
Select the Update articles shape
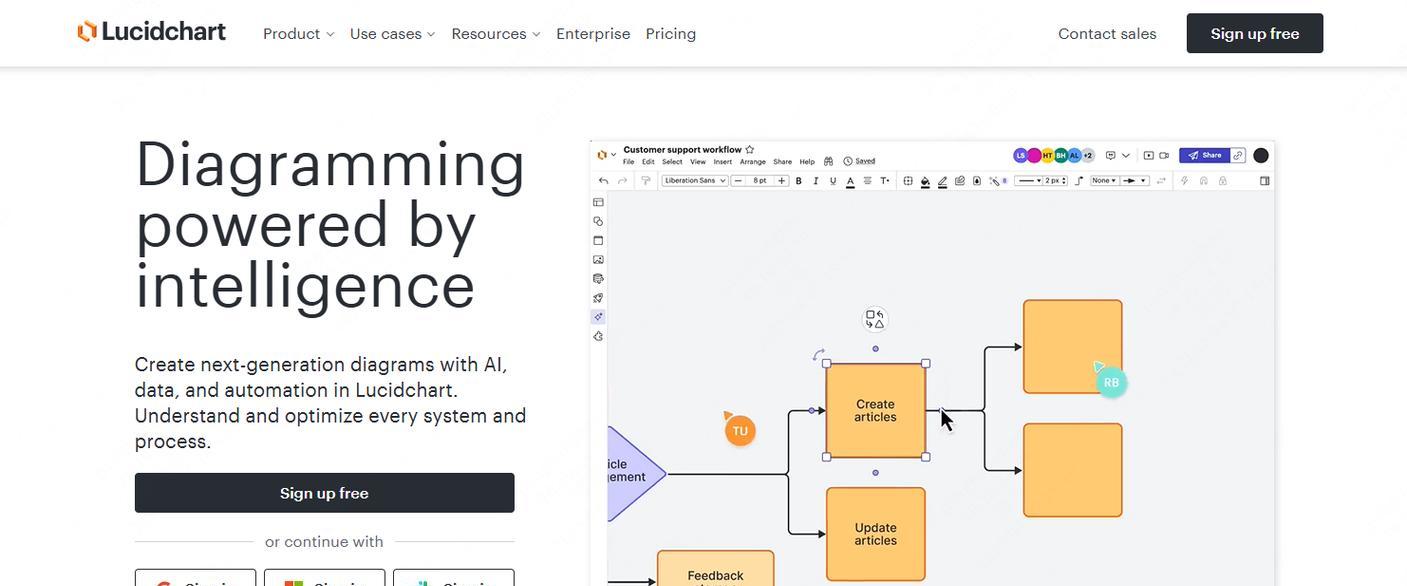click(x=875, y=534)
